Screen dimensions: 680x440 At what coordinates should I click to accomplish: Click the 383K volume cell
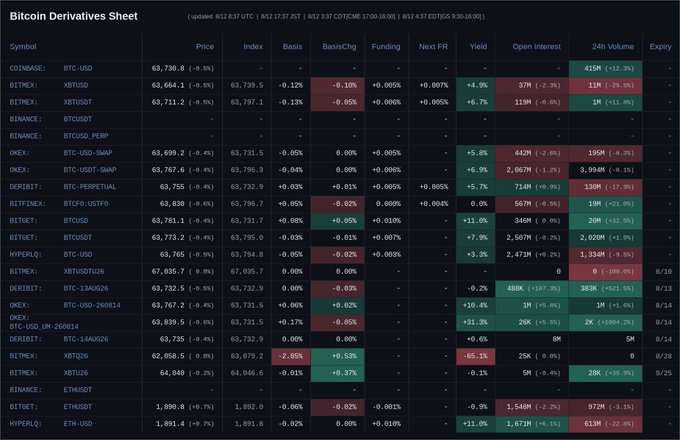(605, 288)
